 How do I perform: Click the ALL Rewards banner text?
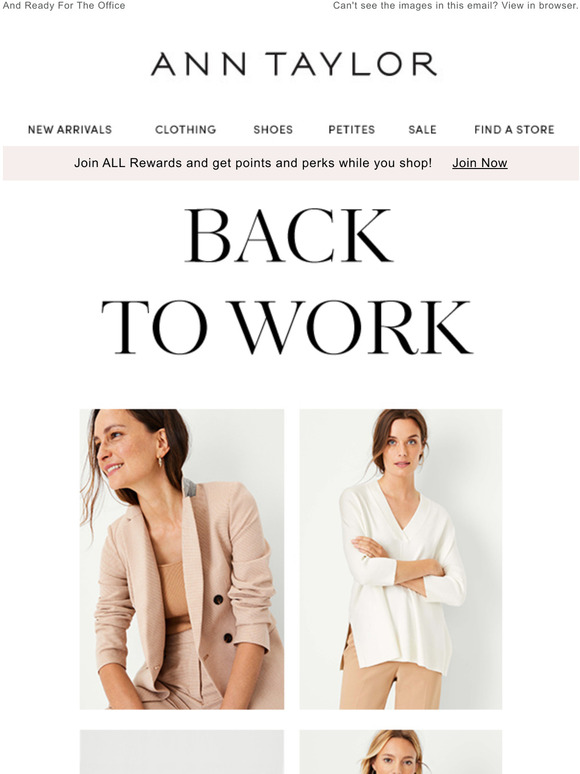(253, 163)
